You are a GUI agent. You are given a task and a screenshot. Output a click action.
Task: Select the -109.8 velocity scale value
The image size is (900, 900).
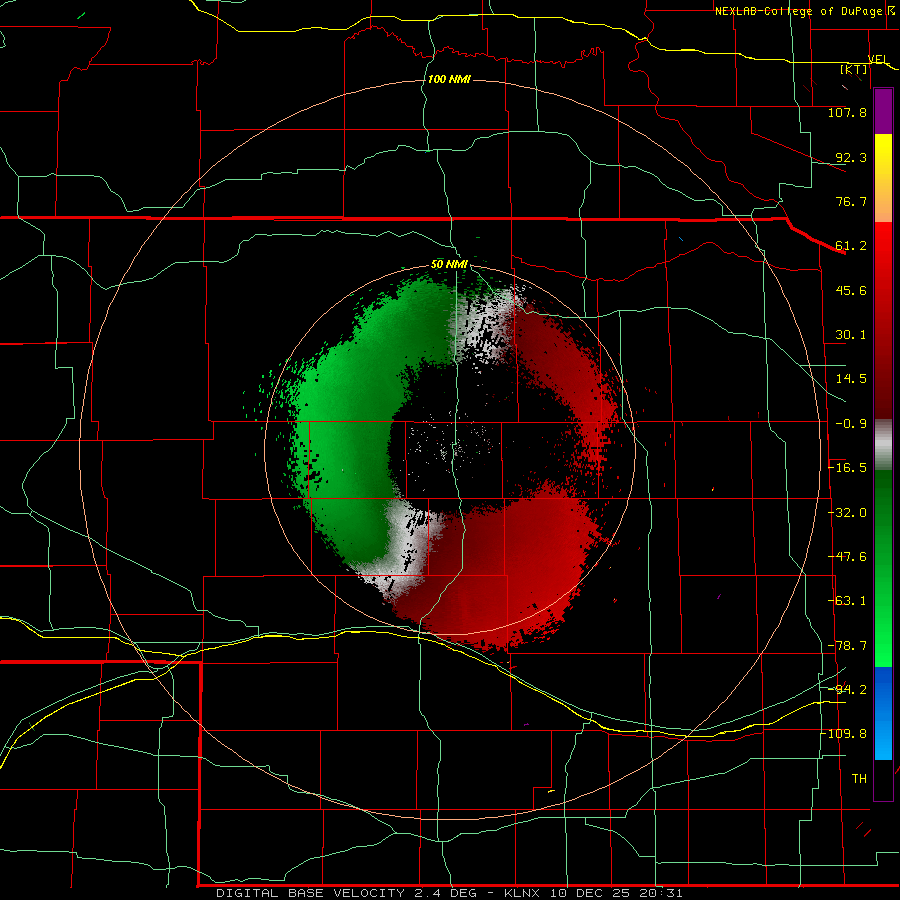[844, 734]
